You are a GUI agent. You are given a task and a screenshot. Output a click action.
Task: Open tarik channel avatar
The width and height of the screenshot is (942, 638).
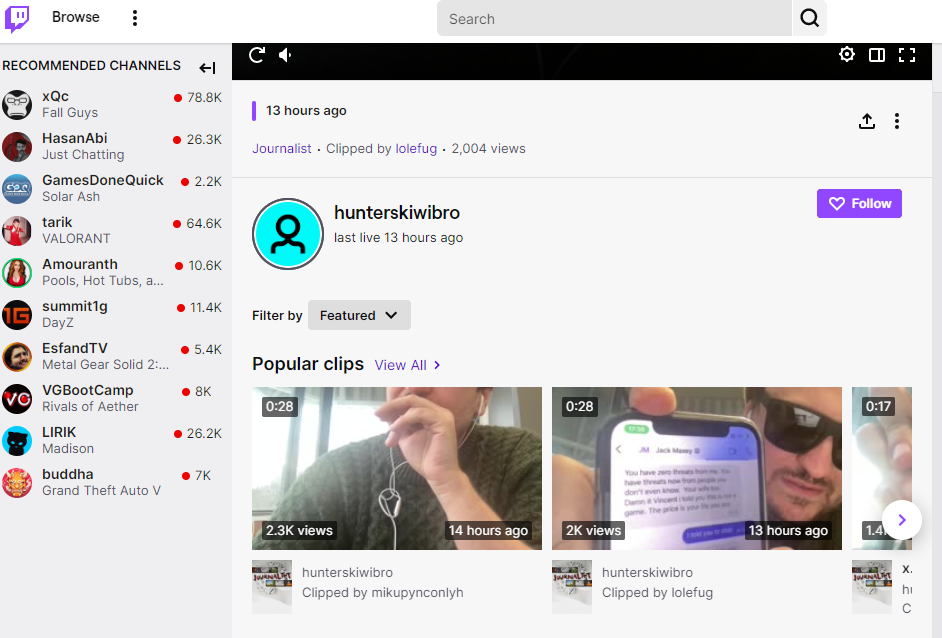click(x=17, y=231)
